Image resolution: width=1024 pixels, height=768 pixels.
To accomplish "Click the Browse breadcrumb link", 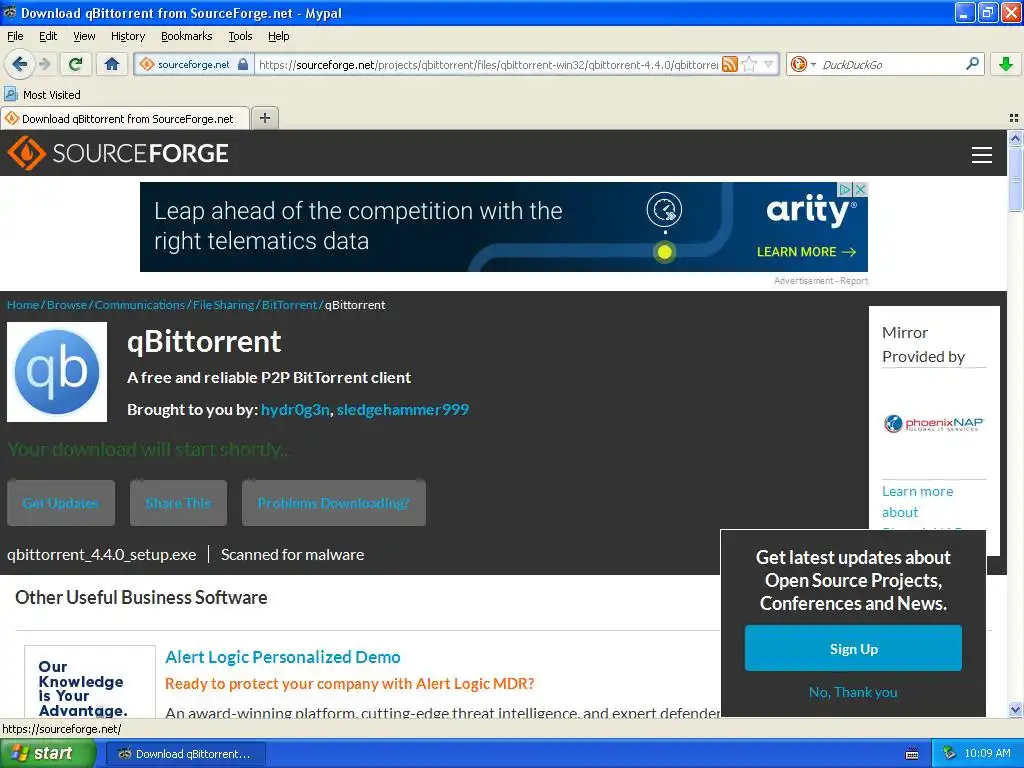I will pos(67,305).
